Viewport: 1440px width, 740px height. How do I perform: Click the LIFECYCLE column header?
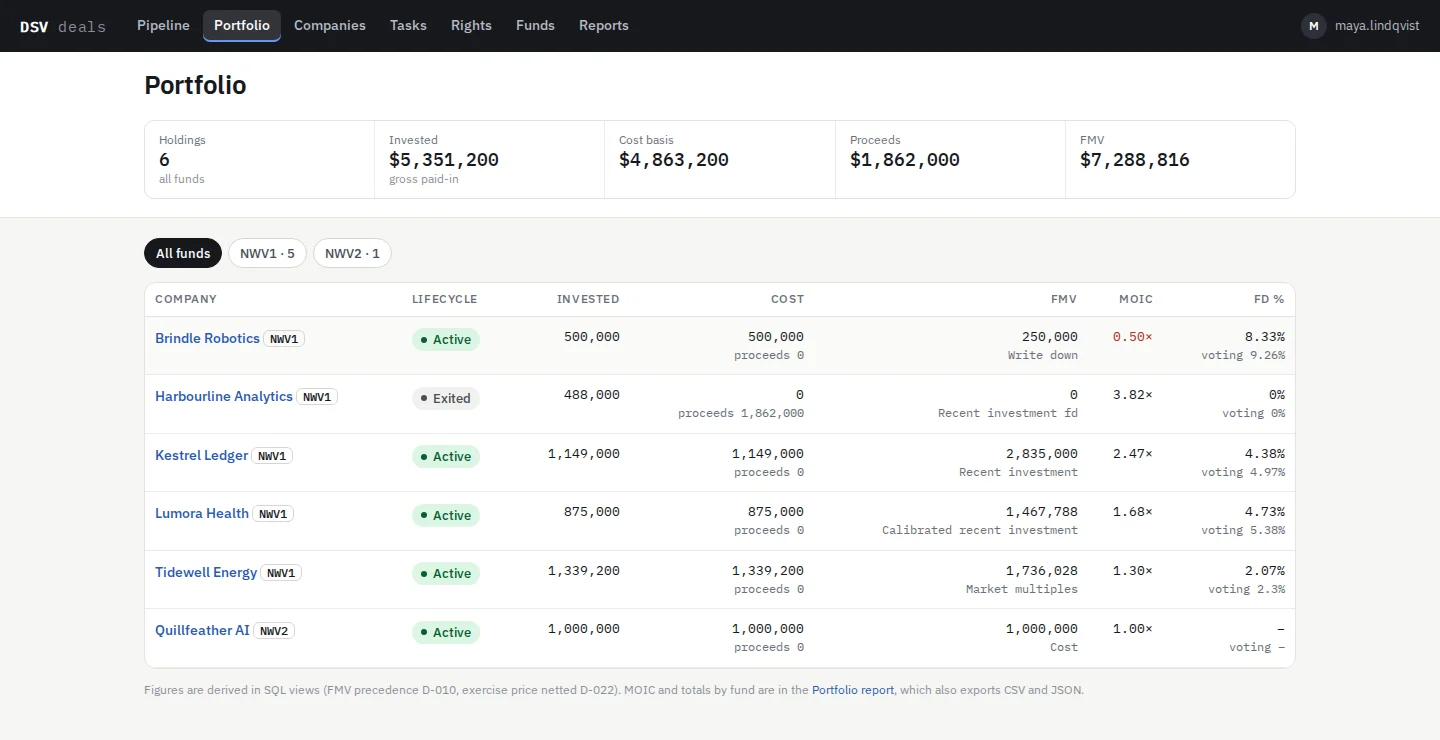click(445, 299)
